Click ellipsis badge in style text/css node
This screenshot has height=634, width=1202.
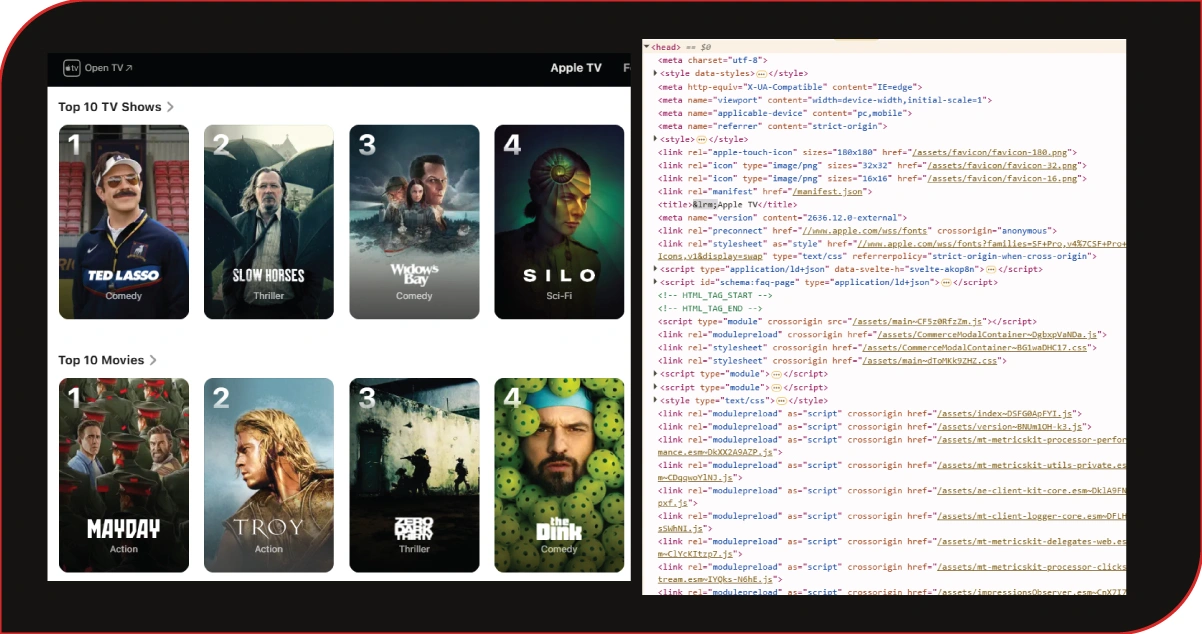(x=780, y=399)
